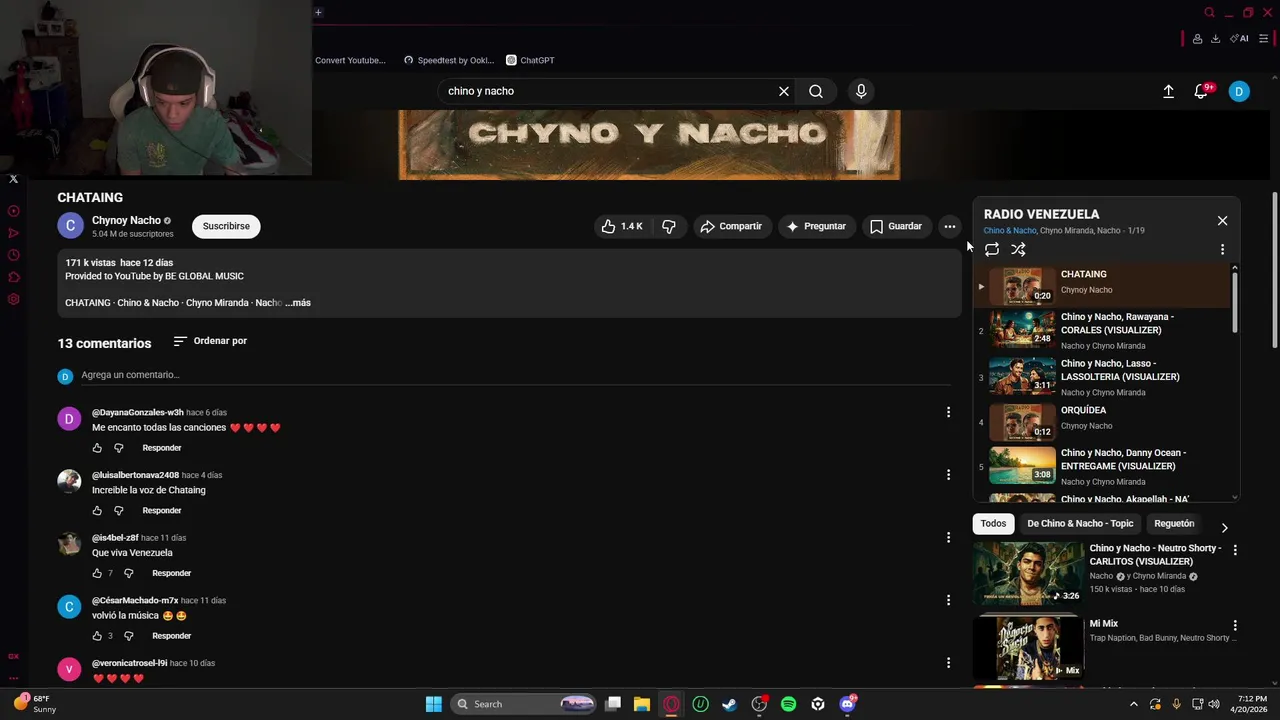Click the Preguntar button
The height and width of the screenshot is (720, 1280).
point(816,226)
